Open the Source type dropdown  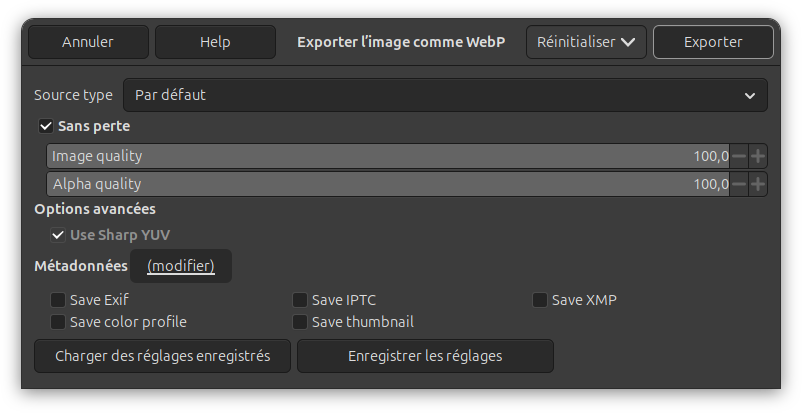click(x=445, y=95)
